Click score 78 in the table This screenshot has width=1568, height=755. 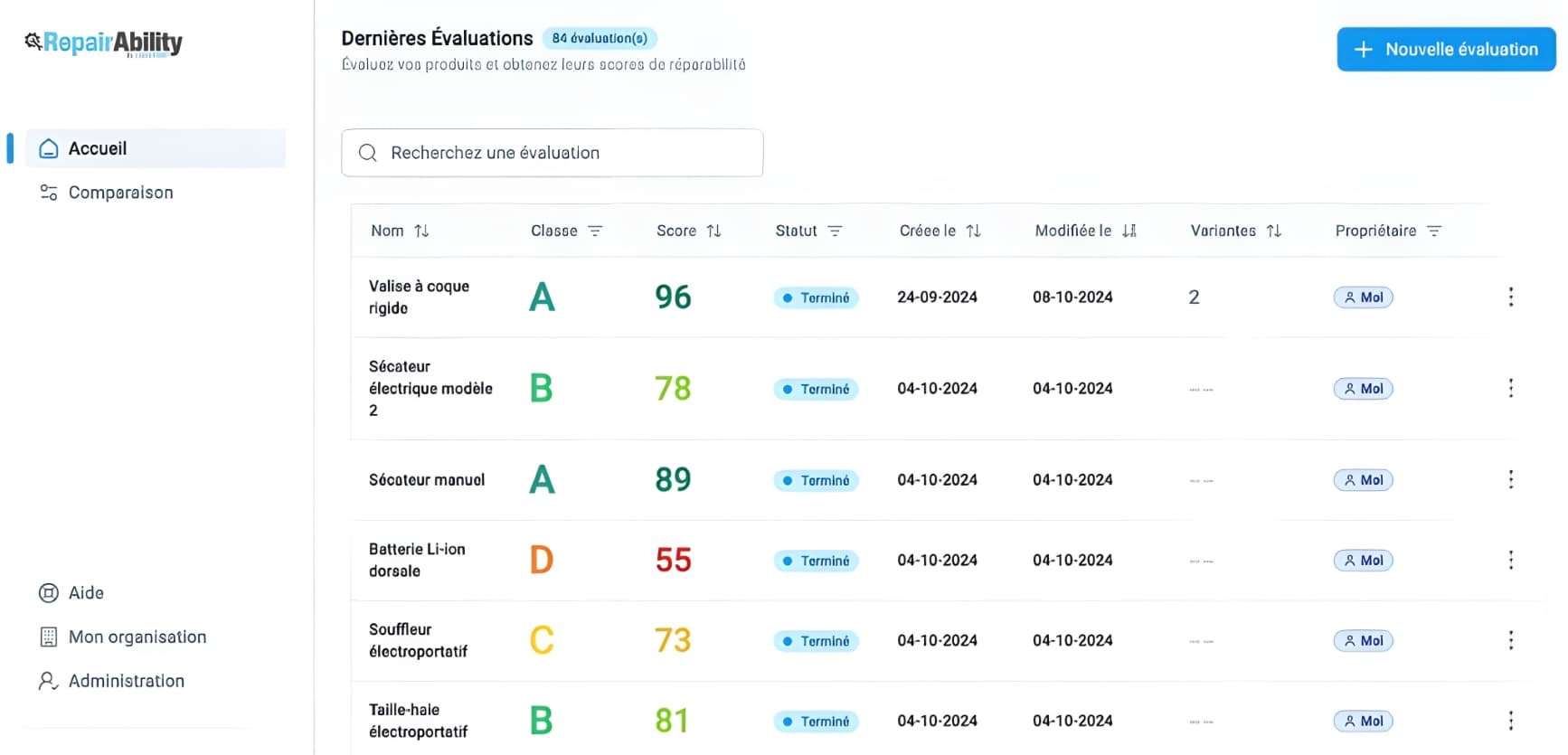(x=673, y=388)
